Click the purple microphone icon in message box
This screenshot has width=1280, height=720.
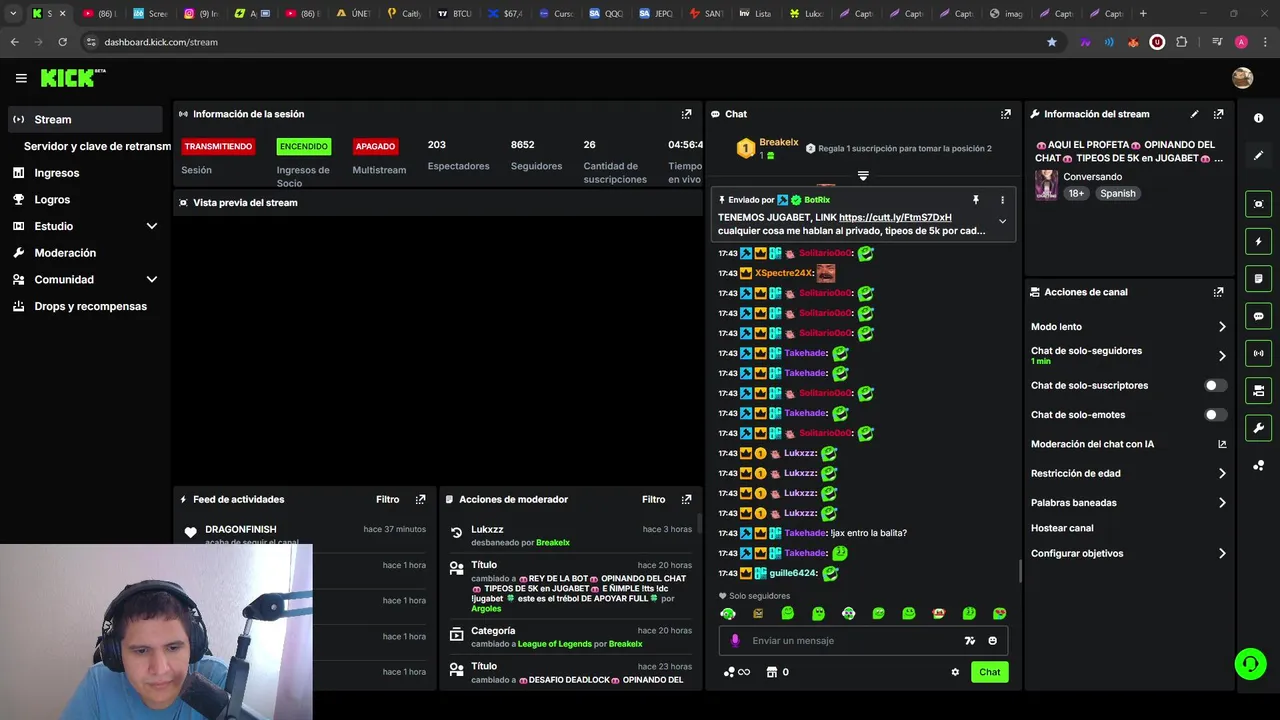[x=735, y=641]
